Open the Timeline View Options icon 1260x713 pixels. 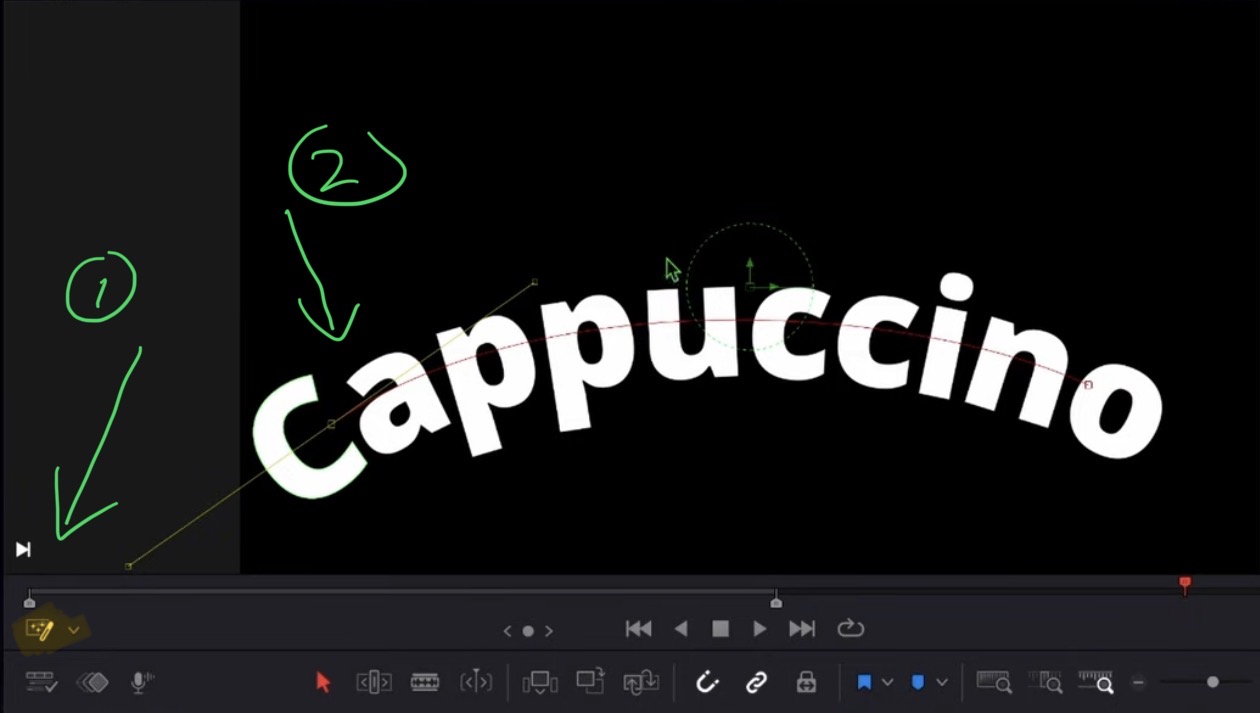(x=41, y=682)
